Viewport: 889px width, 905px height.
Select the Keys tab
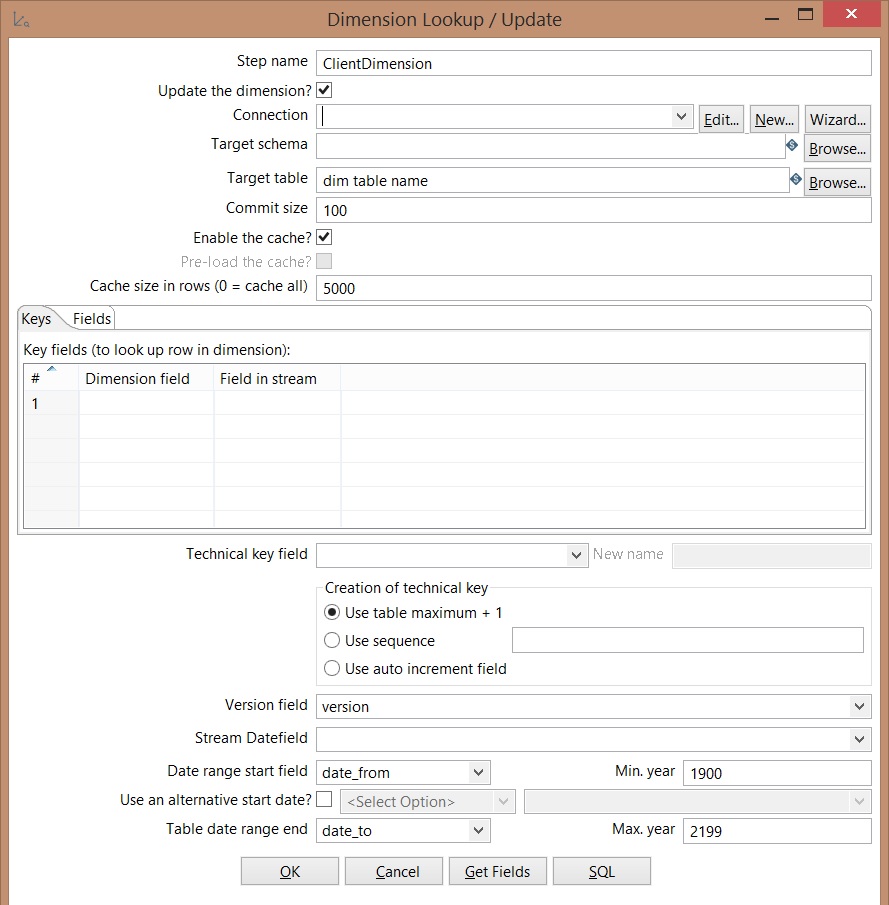point(37,319)
